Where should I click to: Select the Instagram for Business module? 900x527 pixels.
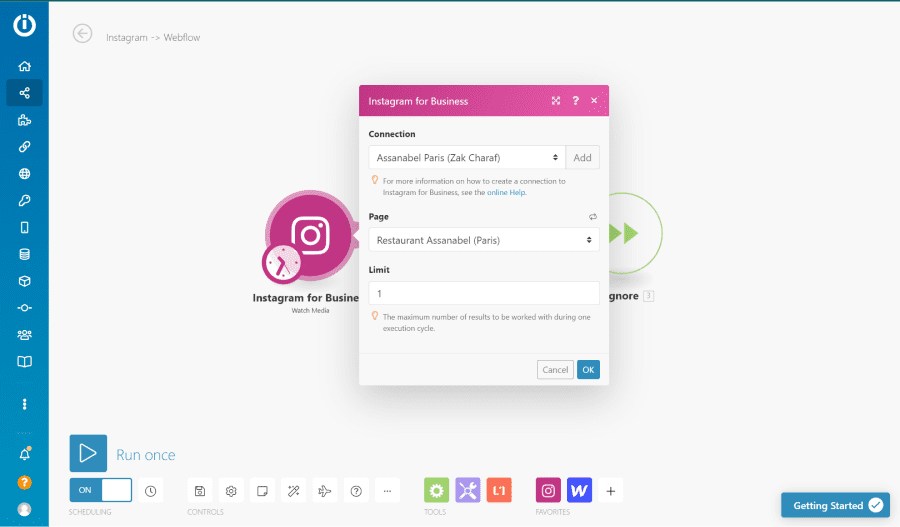pos(311,234)
